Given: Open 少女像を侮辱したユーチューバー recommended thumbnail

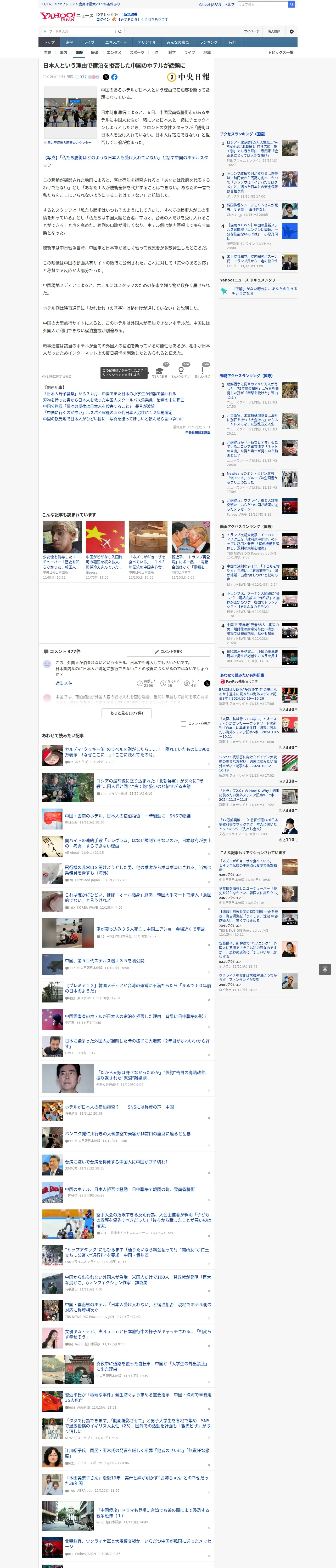Looking at the screenshot, I should [62, 537].
